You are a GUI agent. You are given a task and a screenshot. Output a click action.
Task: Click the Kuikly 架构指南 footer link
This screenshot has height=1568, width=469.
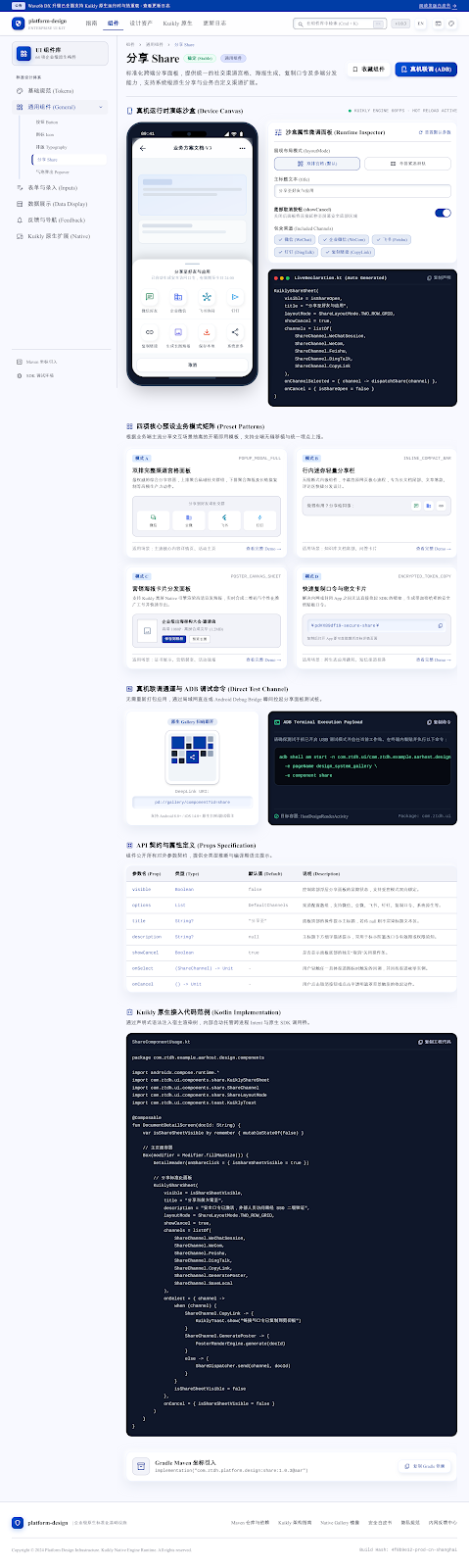tap(295, 1522)
